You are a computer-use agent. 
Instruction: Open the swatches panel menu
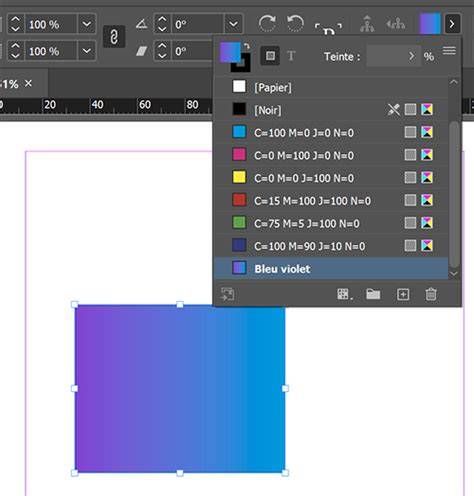[449, 51]
